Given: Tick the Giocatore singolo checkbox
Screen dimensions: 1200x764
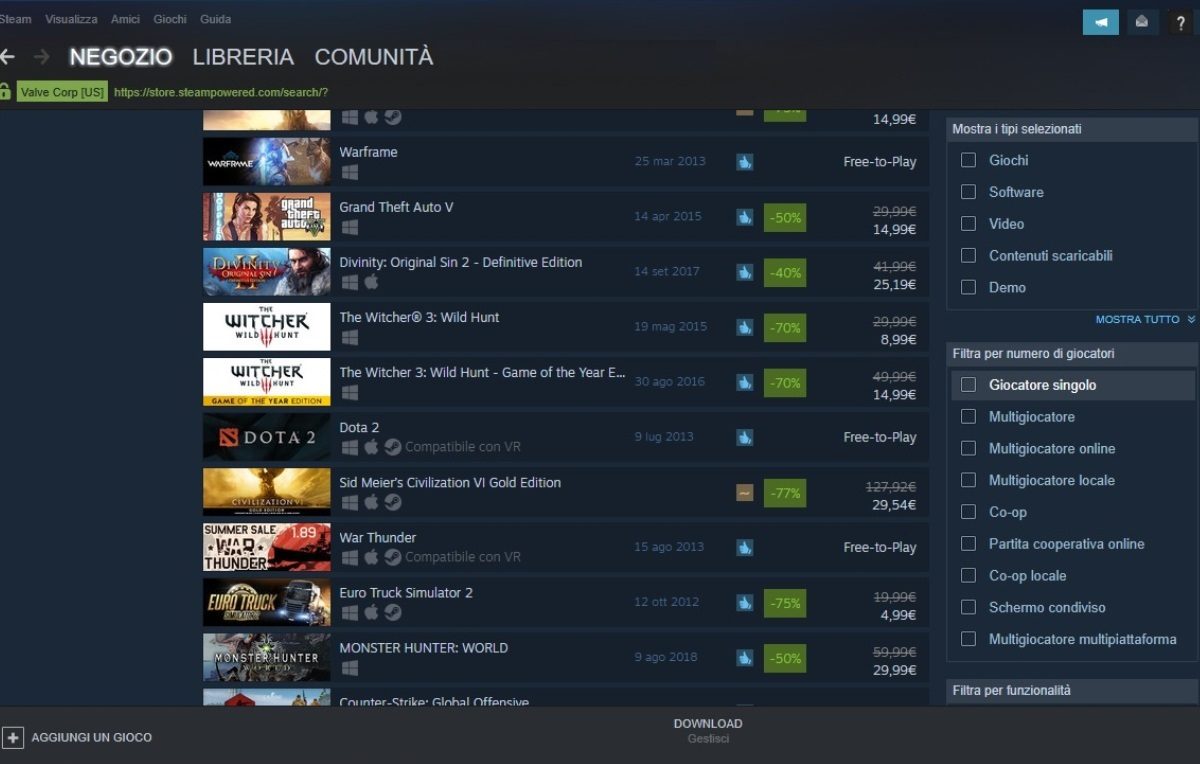Looking at the screenshot, I should tap(968, 385).
